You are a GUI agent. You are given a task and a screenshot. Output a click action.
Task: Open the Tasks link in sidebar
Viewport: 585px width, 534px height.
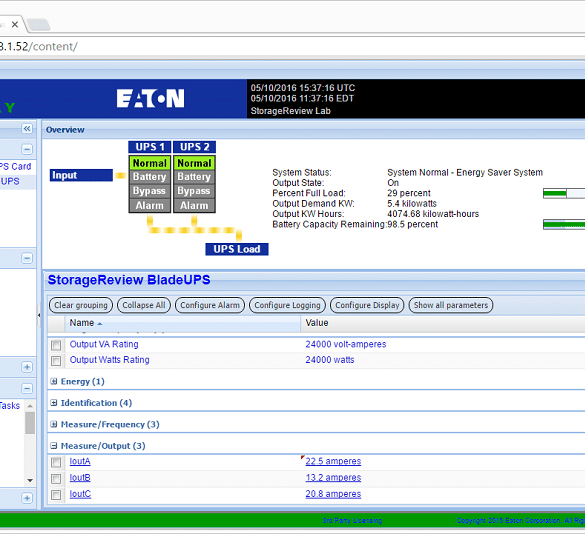(x=10, y=406)
